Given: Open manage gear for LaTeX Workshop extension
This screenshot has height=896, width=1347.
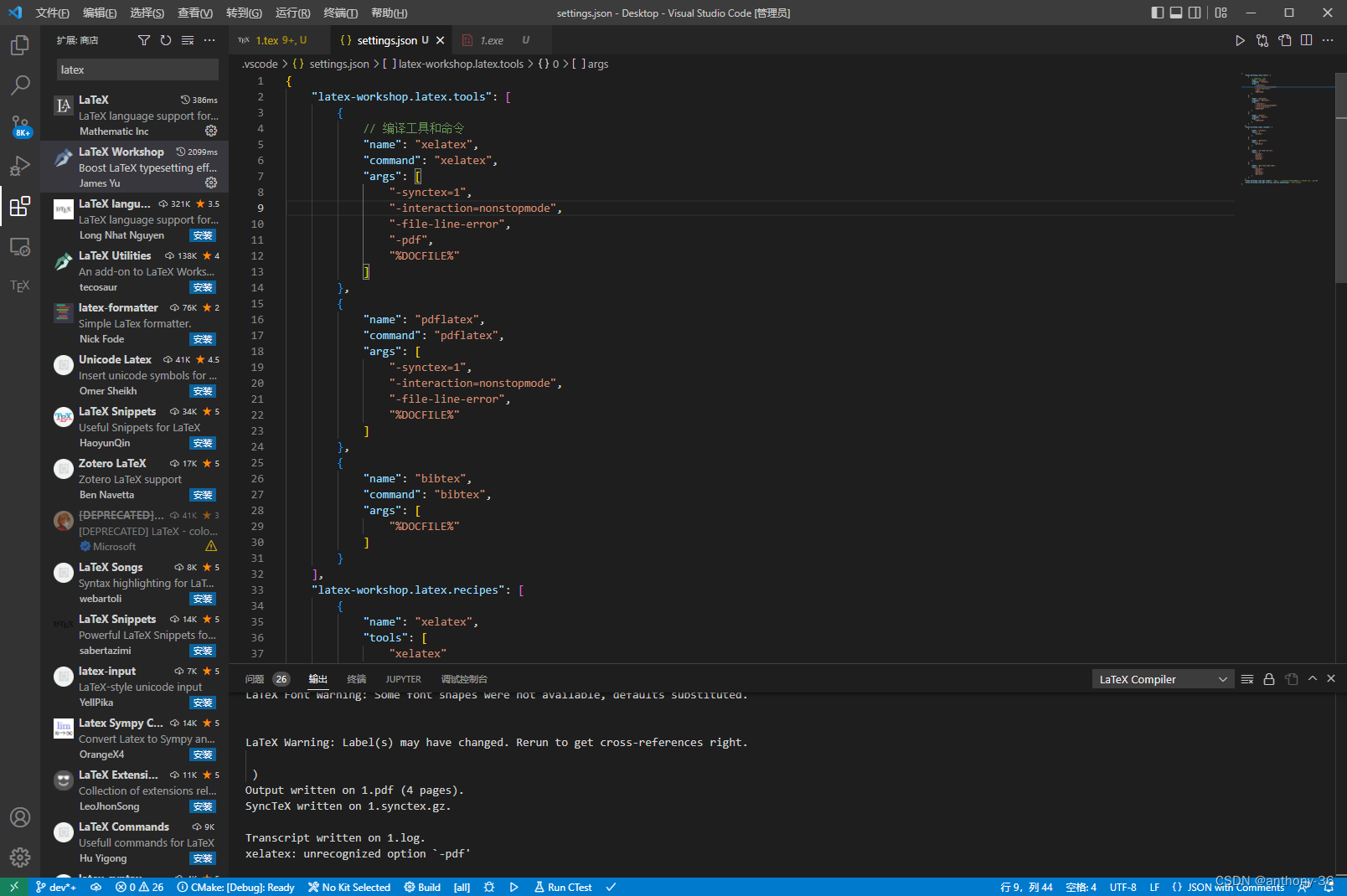Looking at the screenshot, I should (x=211, y=183).
